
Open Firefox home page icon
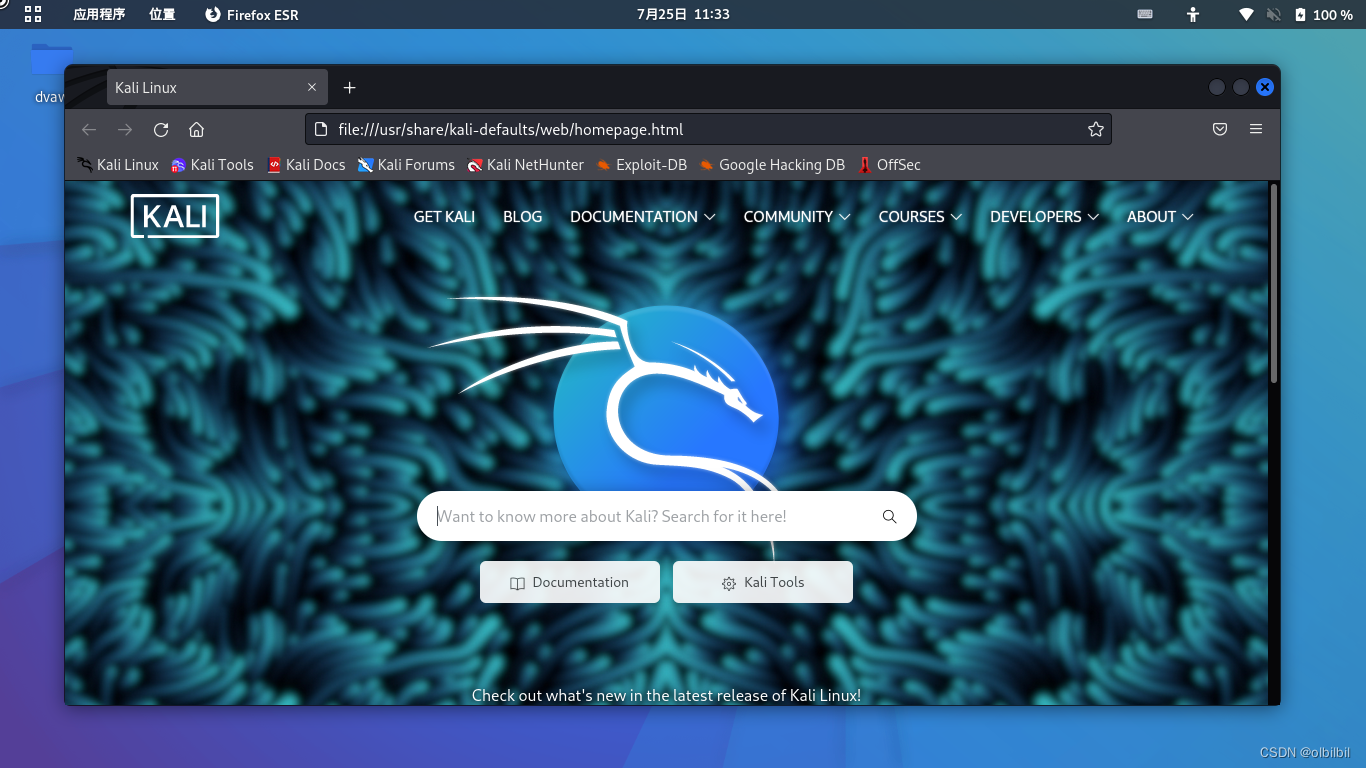pos(197,129)
